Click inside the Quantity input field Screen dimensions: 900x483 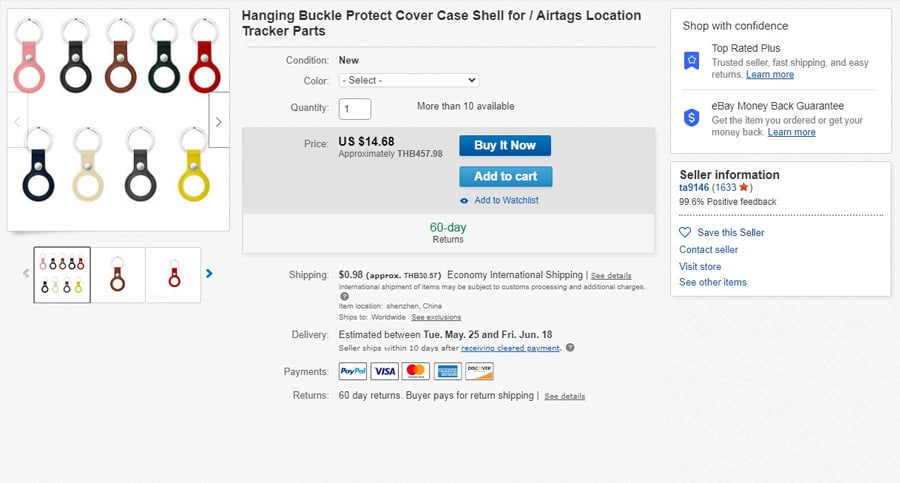click(355, 108)
